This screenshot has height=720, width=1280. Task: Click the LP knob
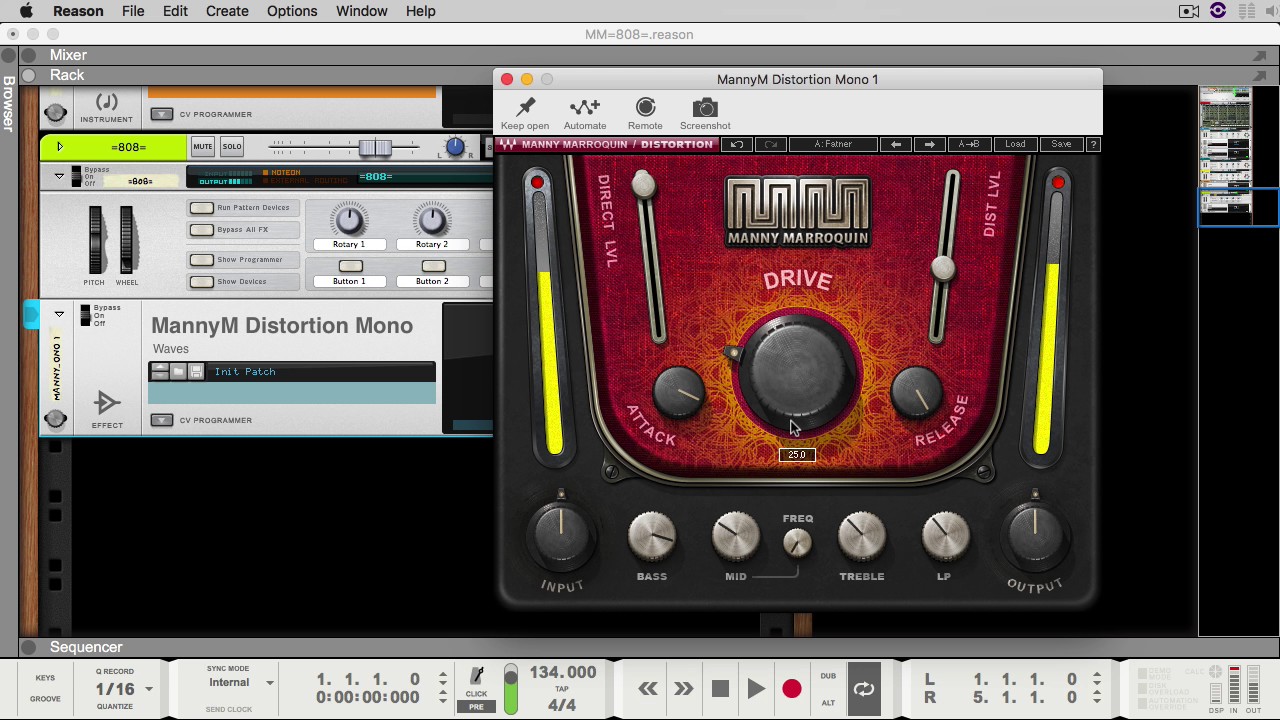[944, 537]
